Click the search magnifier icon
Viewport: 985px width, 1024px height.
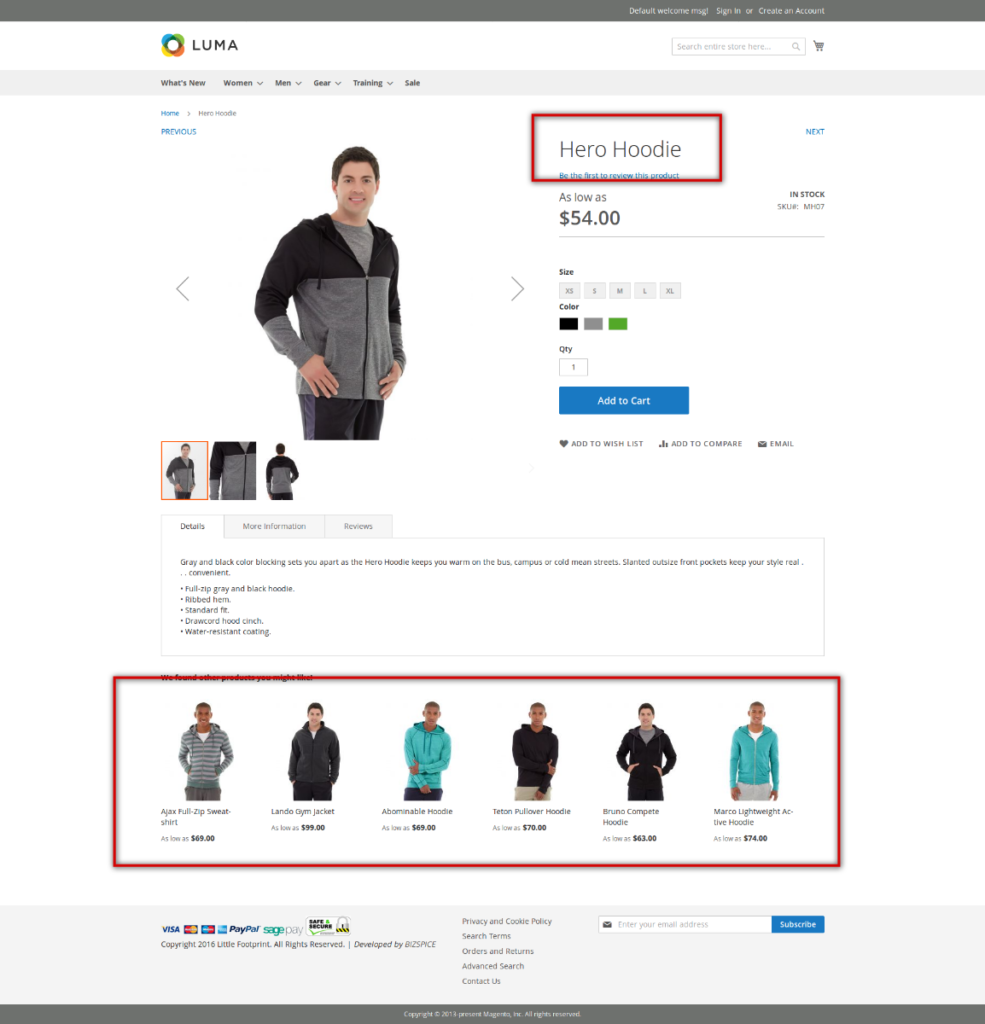click(796, 46)
